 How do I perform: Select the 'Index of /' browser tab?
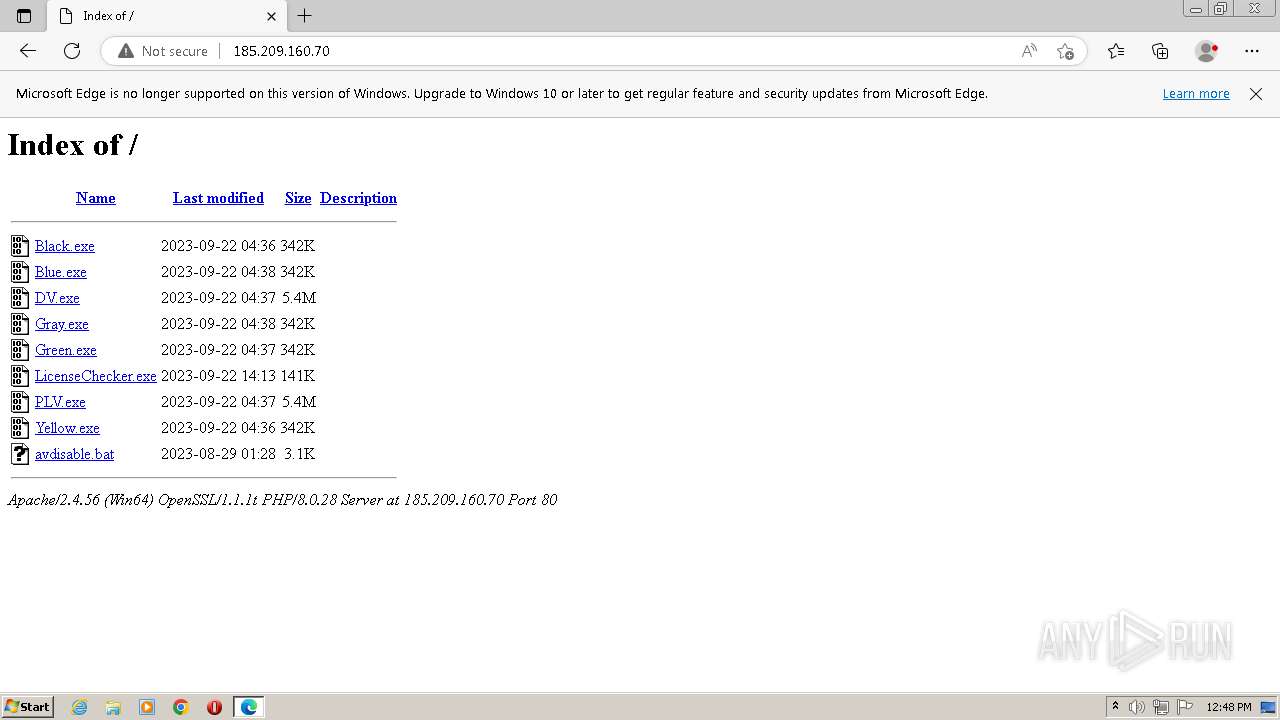click(x=165, y=16)
